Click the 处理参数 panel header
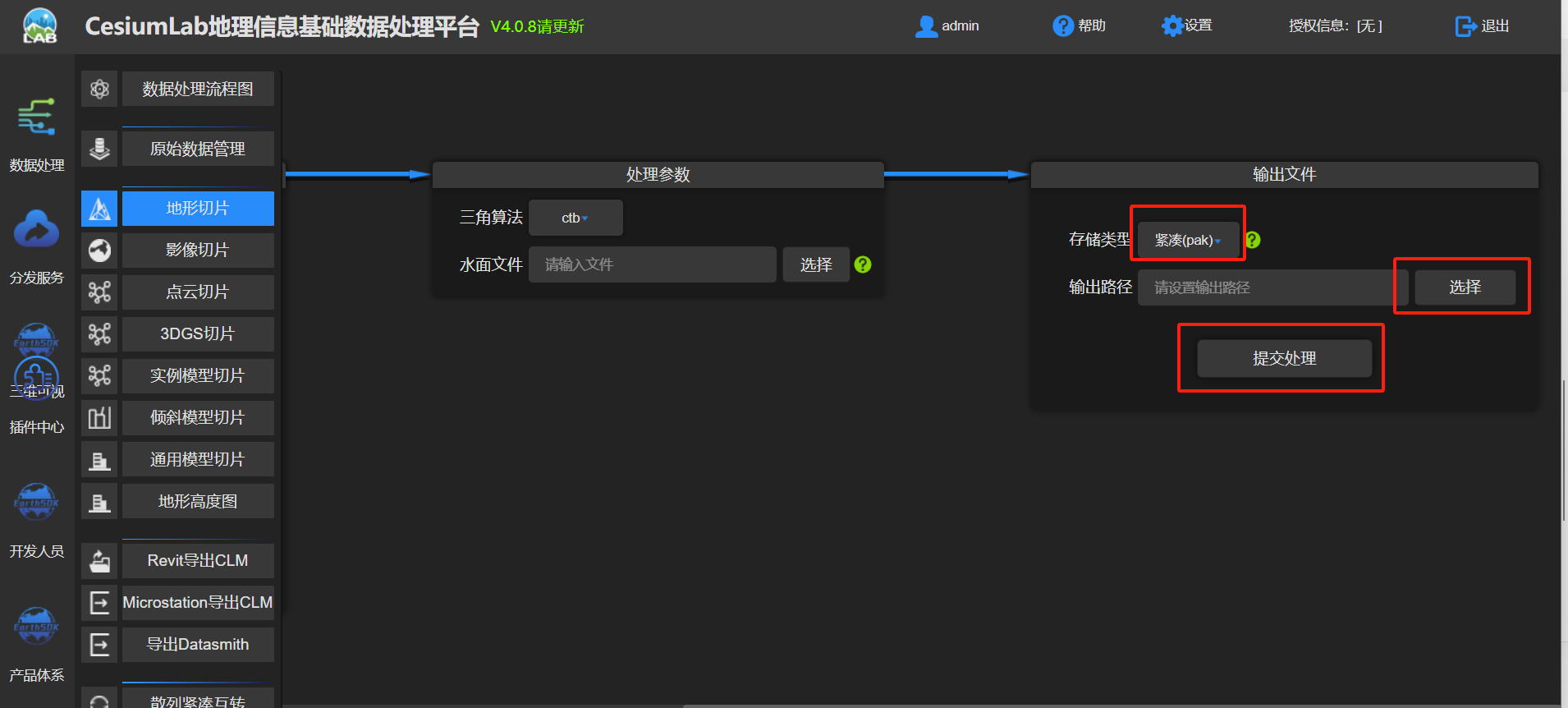The height and width of the screenshot is (708, 1568). (x=658, y=174)
